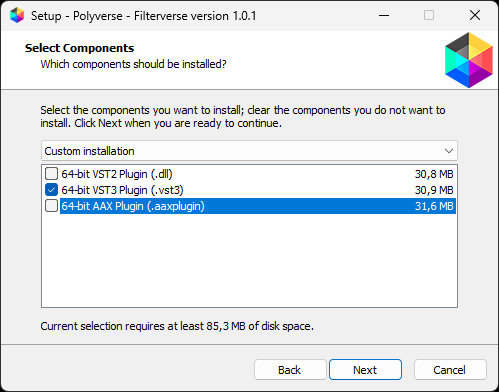Click the Polyverse cube logo in header
Screen dimensions: 499x392
tap(469, 60)
